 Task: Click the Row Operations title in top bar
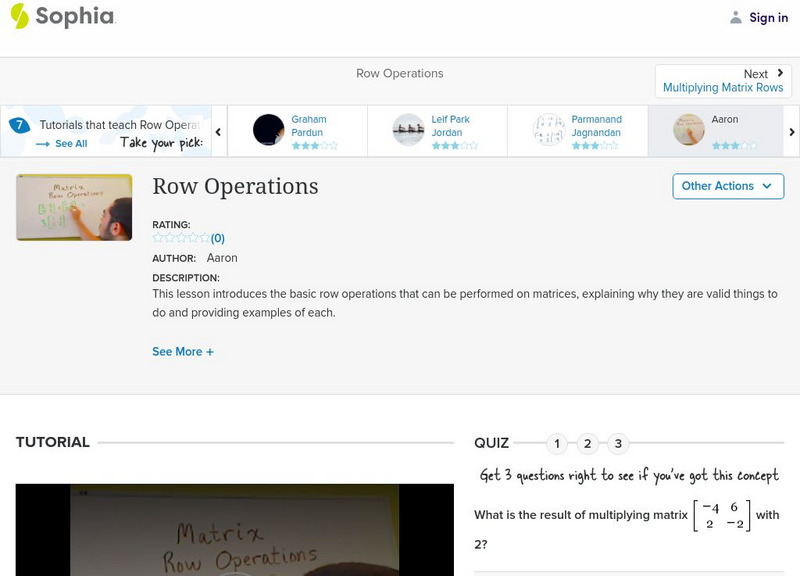pyautogui.click(x=399, y=73)
